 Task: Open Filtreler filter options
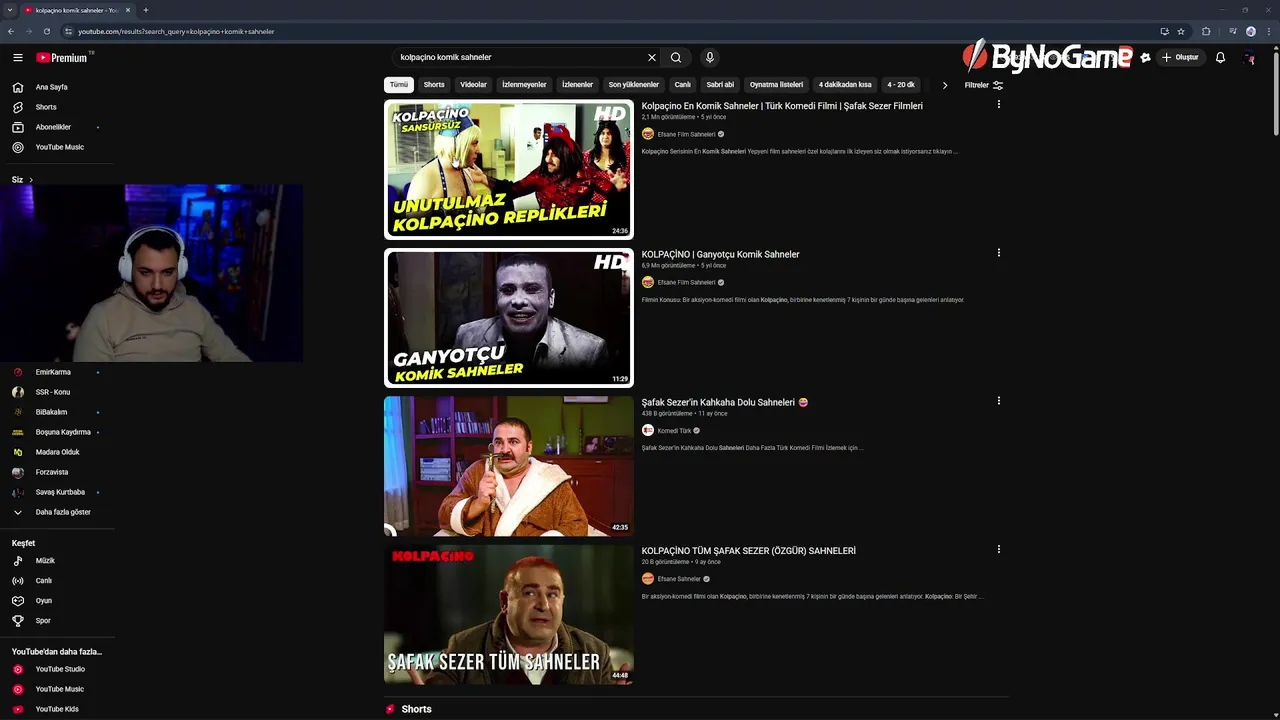pos(984,85)
